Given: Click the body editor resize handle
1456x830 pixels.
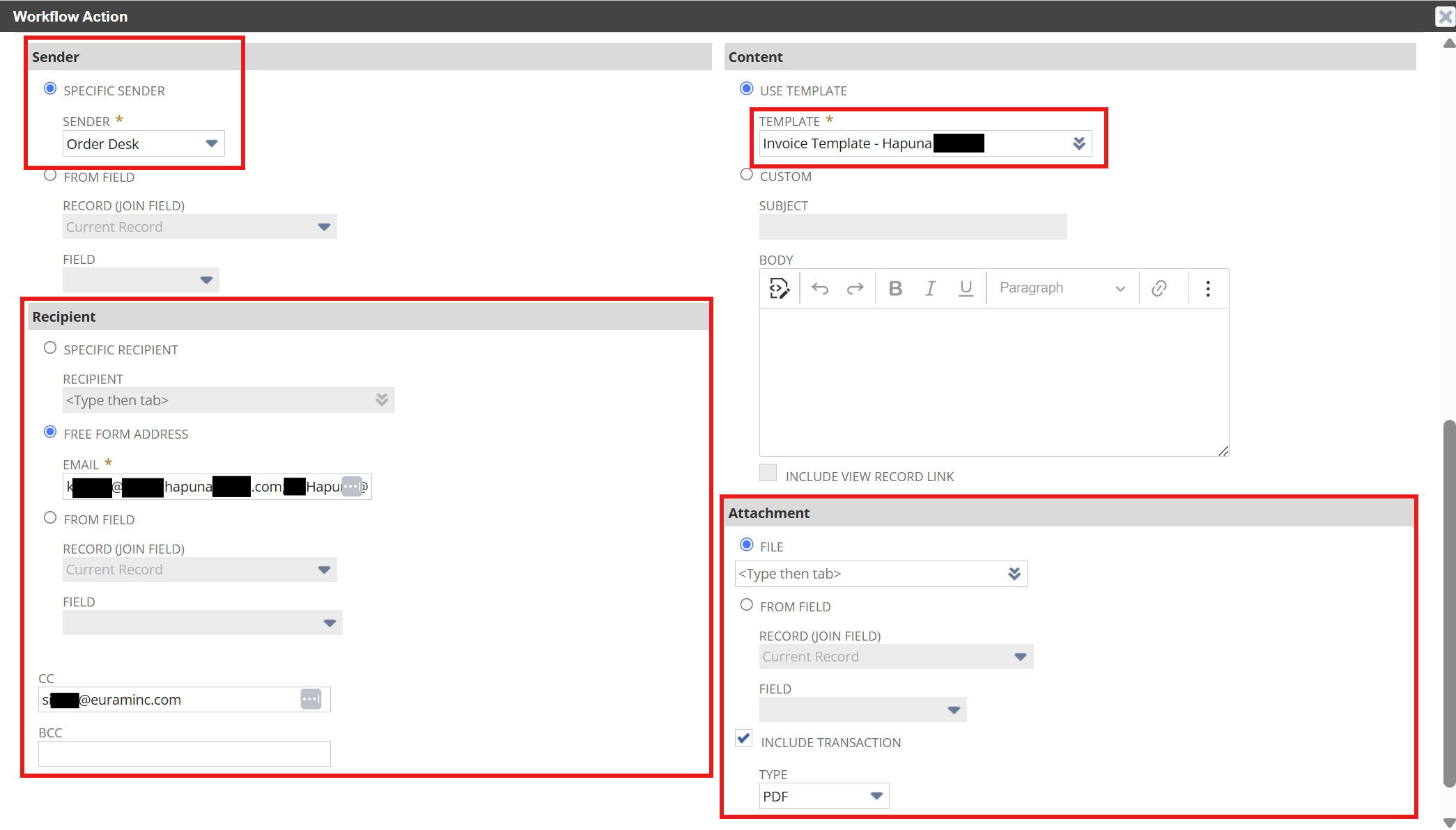Looking at the screenshot, I should 1223,451.
